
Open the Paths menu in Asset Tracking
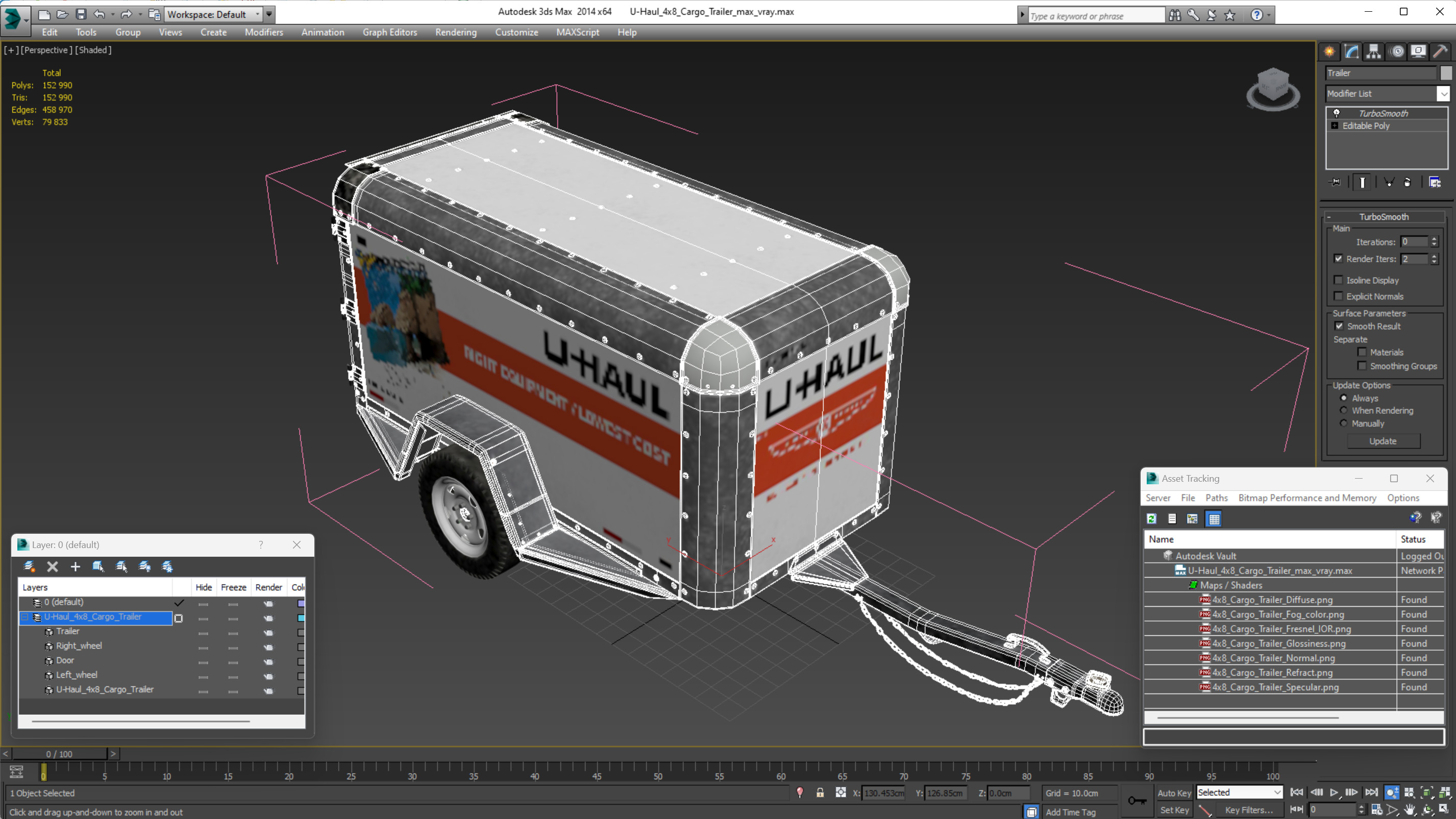[1216, 498]
